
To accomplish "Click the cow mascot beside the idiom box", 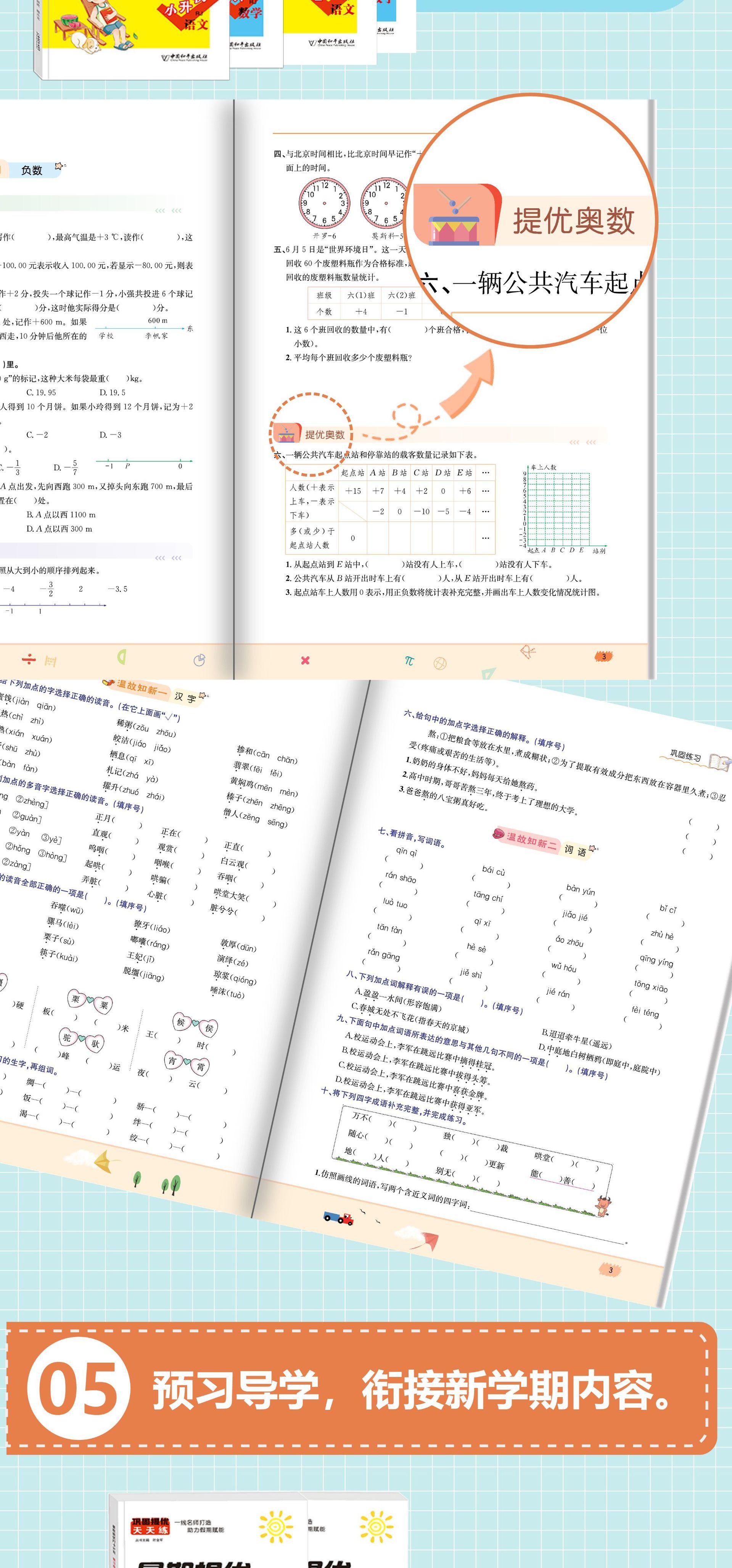I will click(603, 1205).
